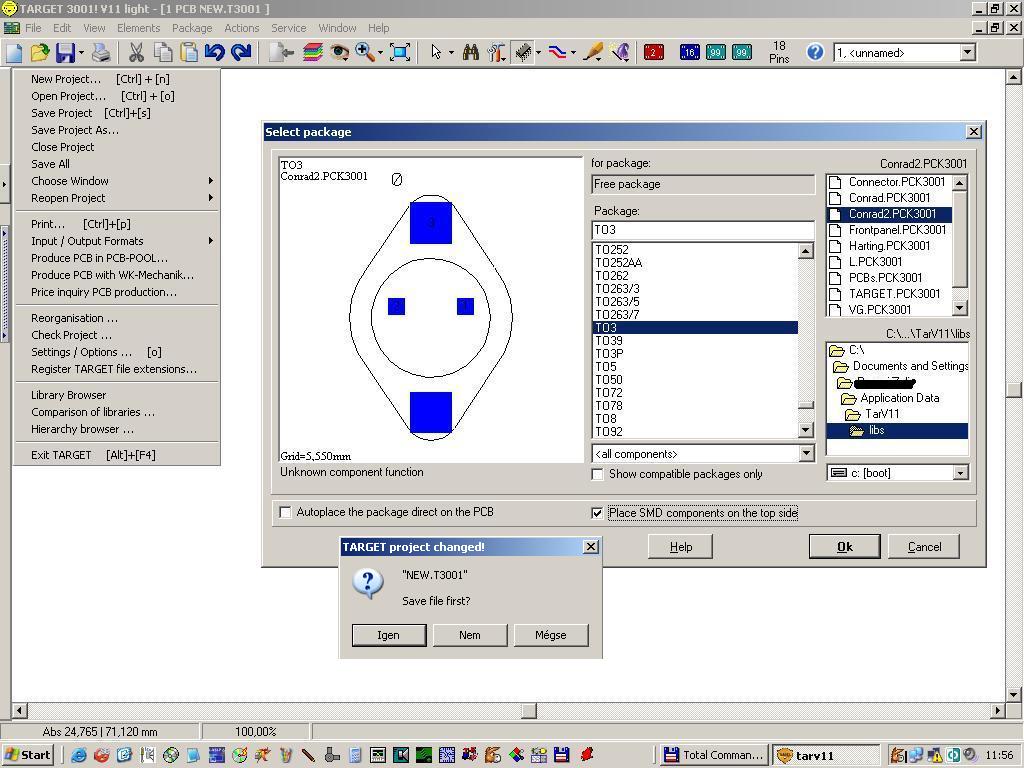Click the Redo arrow icon

coord(241,52)
